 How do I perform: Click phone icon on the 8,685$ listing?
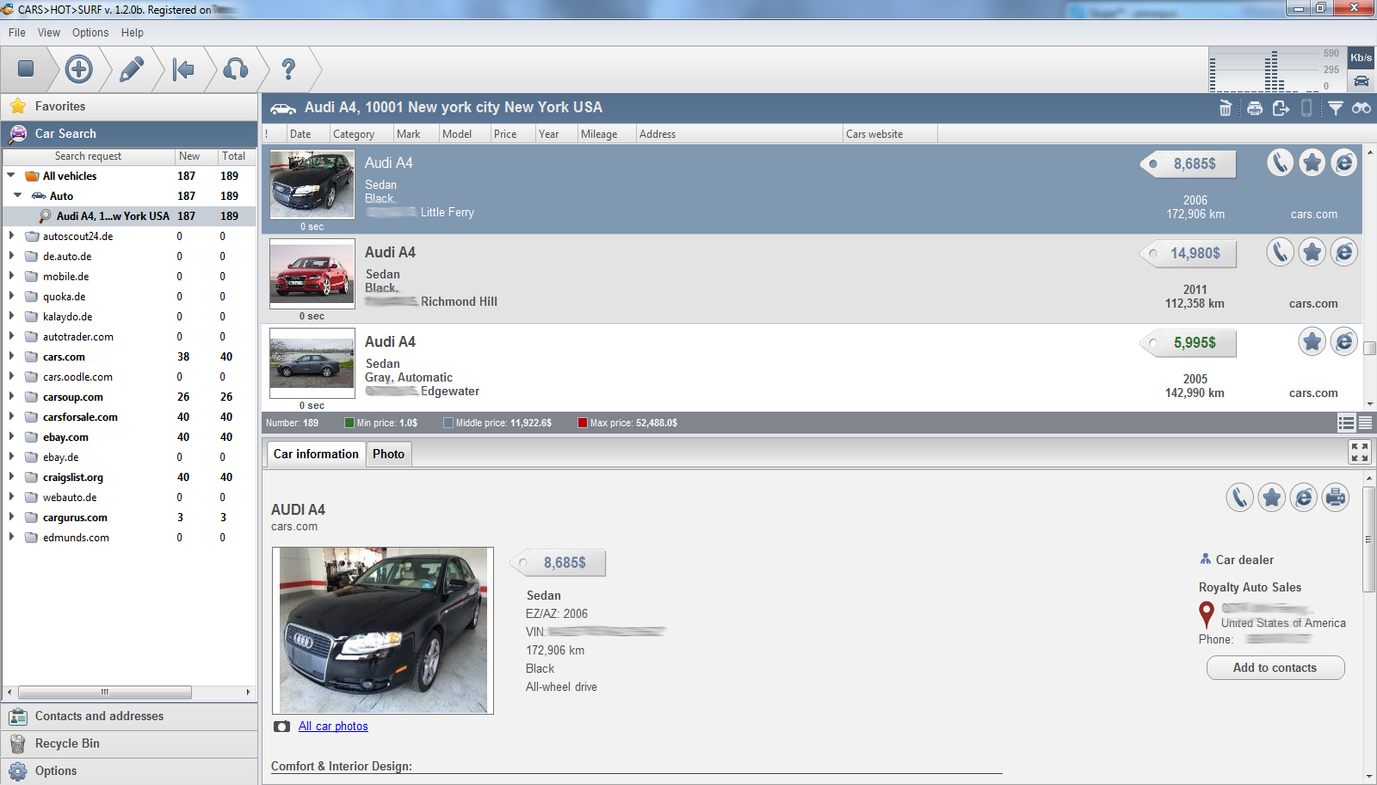[x=1280, y=163]
